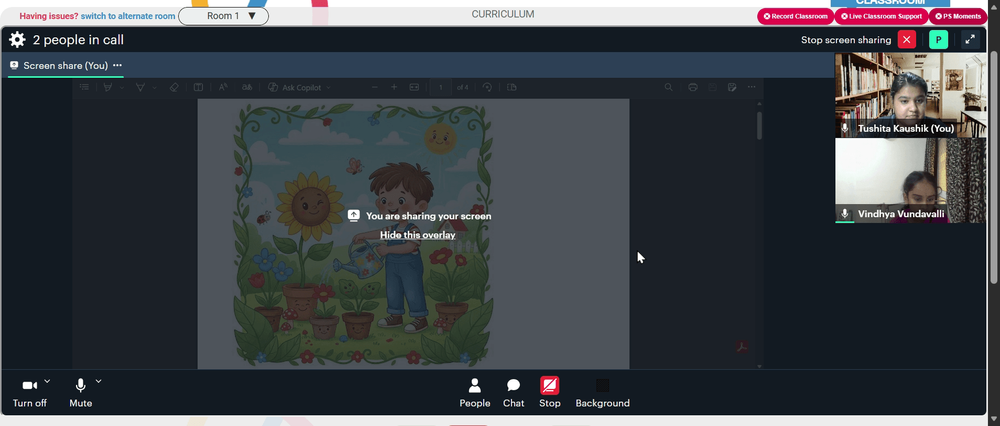The height and width of the screenshot is (426, 1000).
Task: Open Background effects options
Action: pos(602,393)
